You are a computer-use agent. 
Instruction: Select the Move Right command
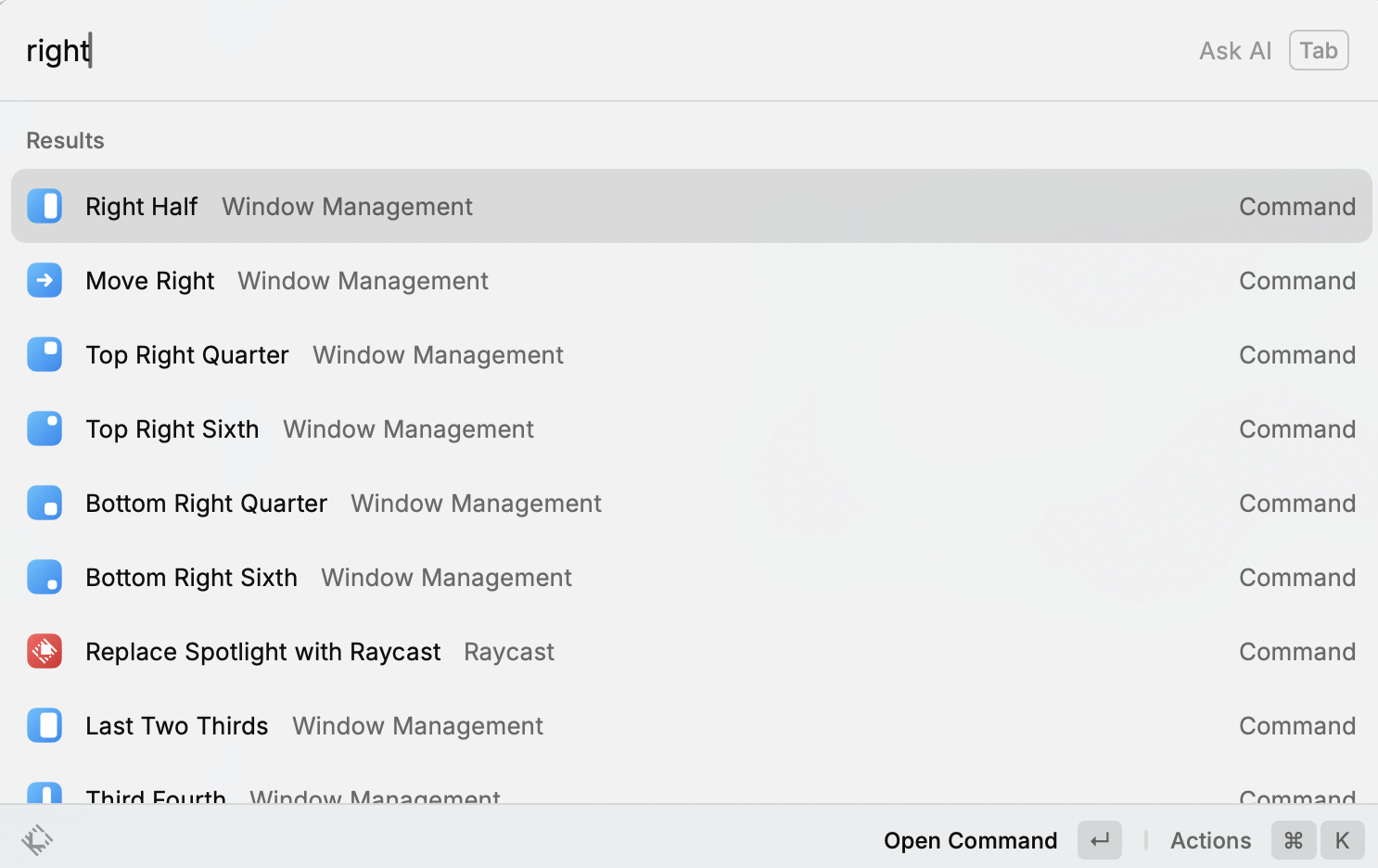click(x=149, y=280)
